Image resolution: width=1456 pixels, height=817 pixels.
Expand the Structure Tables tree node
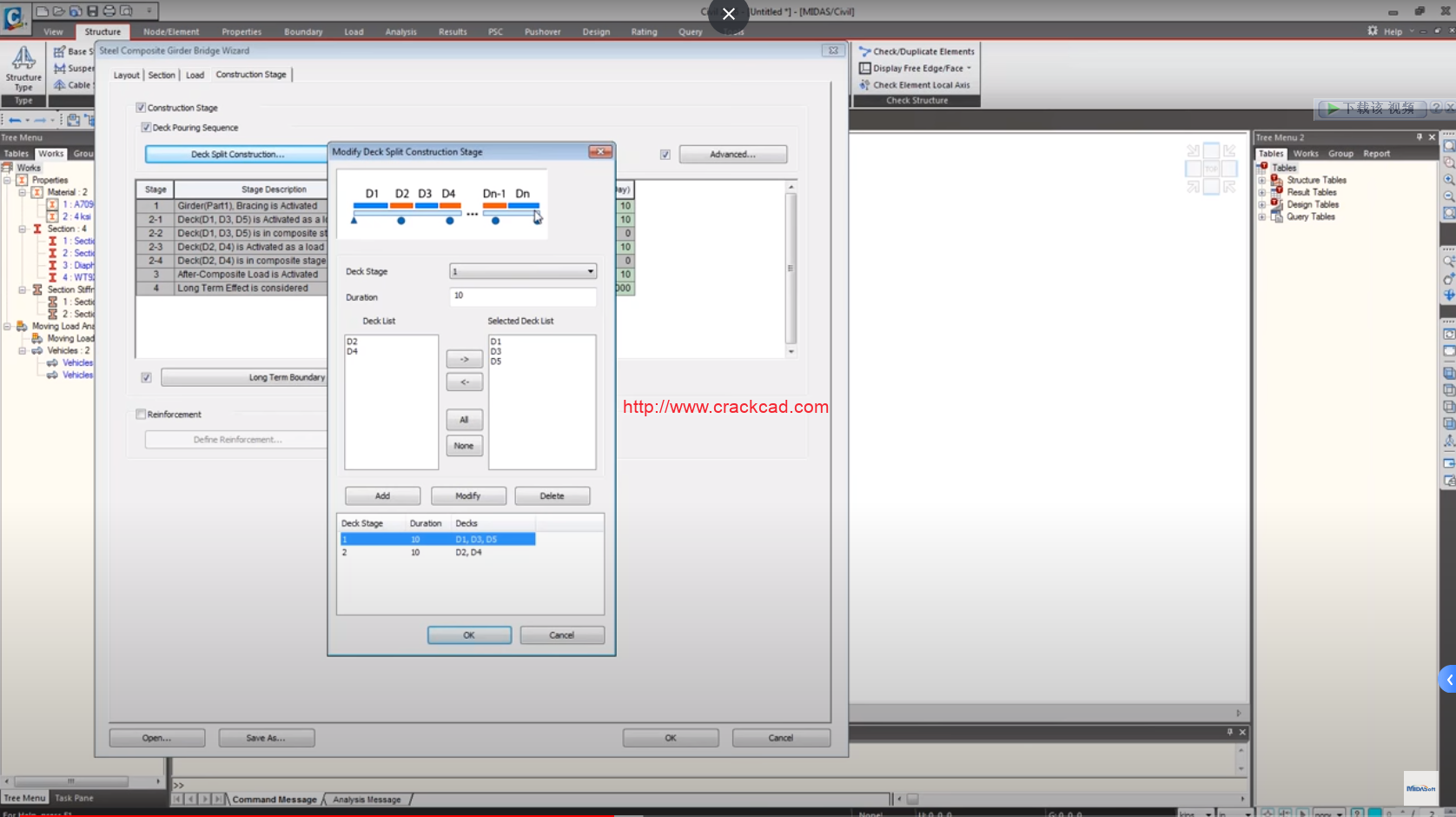point(1261,180)
